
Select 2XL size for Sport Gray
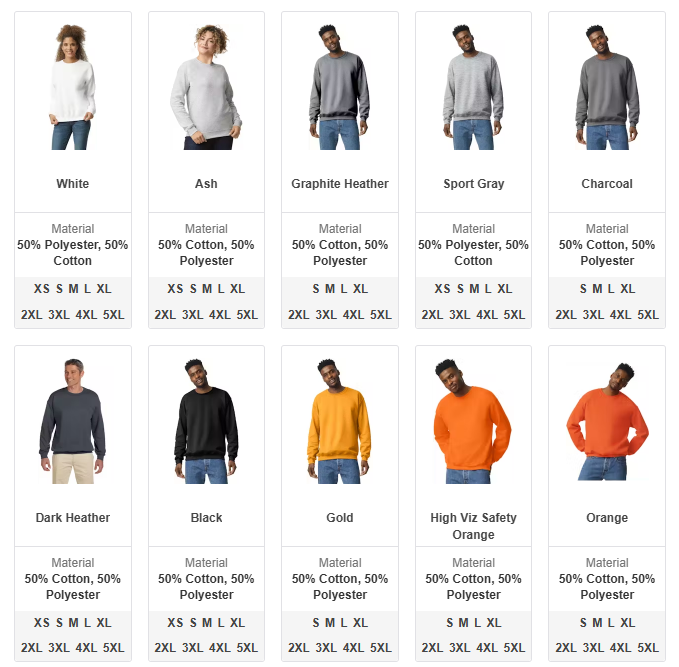click(432, 315)
